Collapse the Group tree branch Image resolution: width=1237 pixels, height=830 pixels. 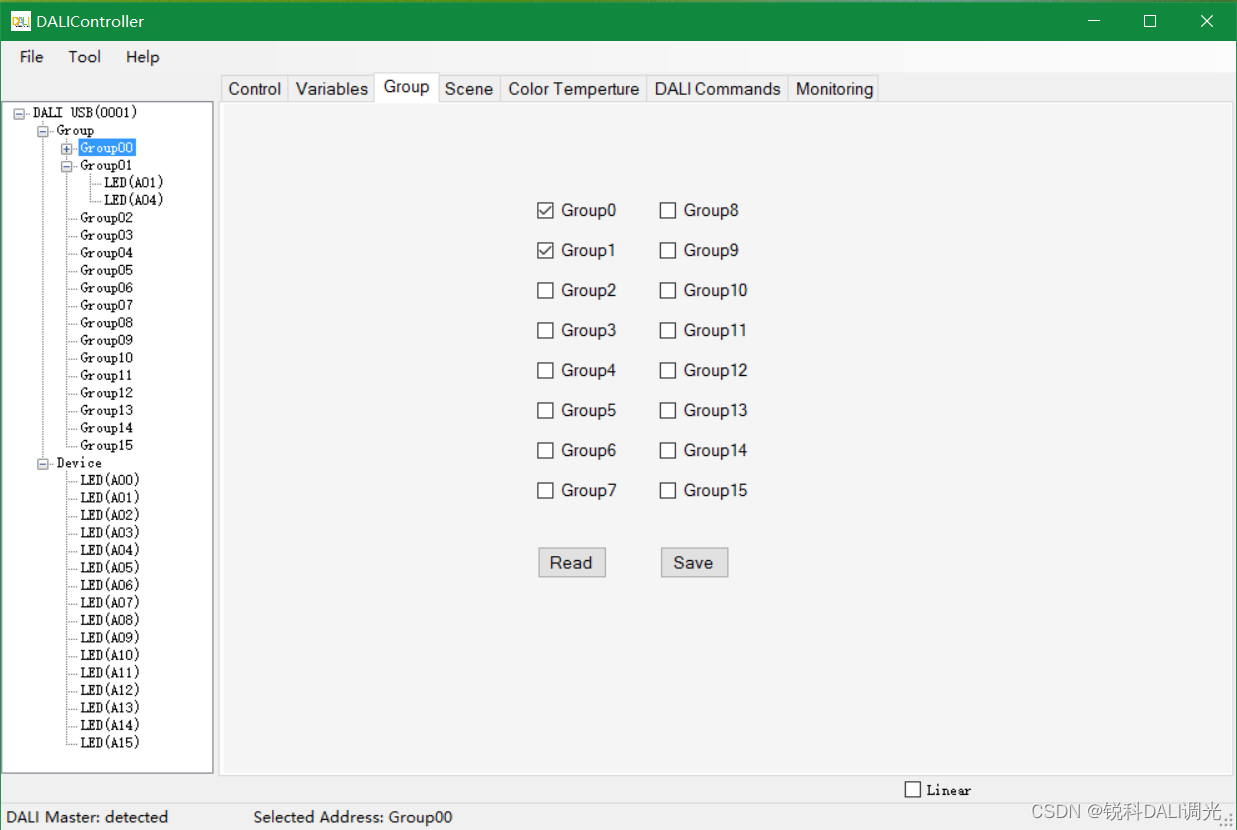[43, 131]
